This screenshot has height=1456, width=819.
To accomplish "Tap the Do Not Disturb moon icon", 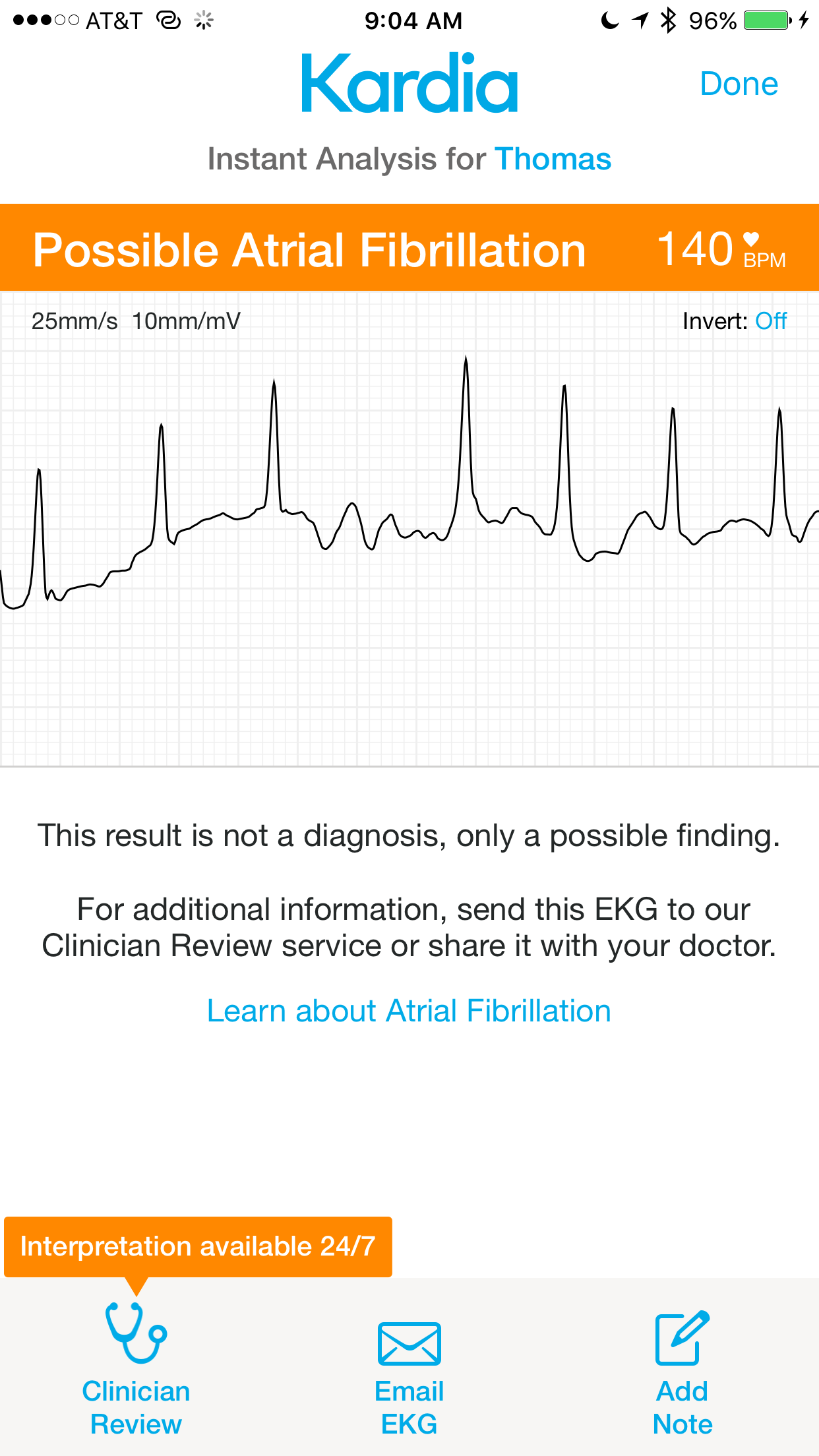I will (x=610, y=20).
